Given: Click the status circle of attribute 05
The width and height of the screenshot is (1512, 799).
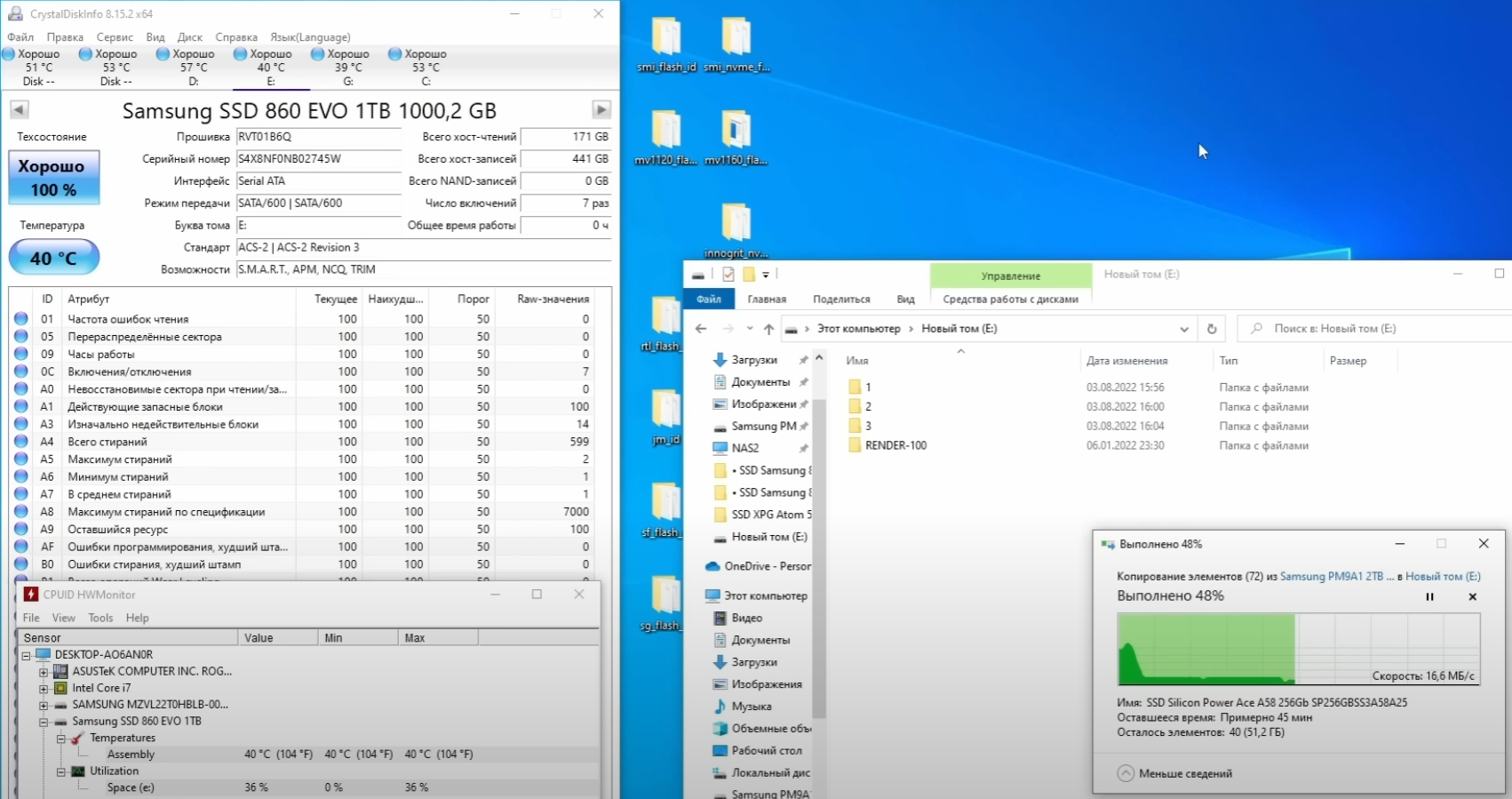Looking at the screenshot, I should (x=21, y=337).
